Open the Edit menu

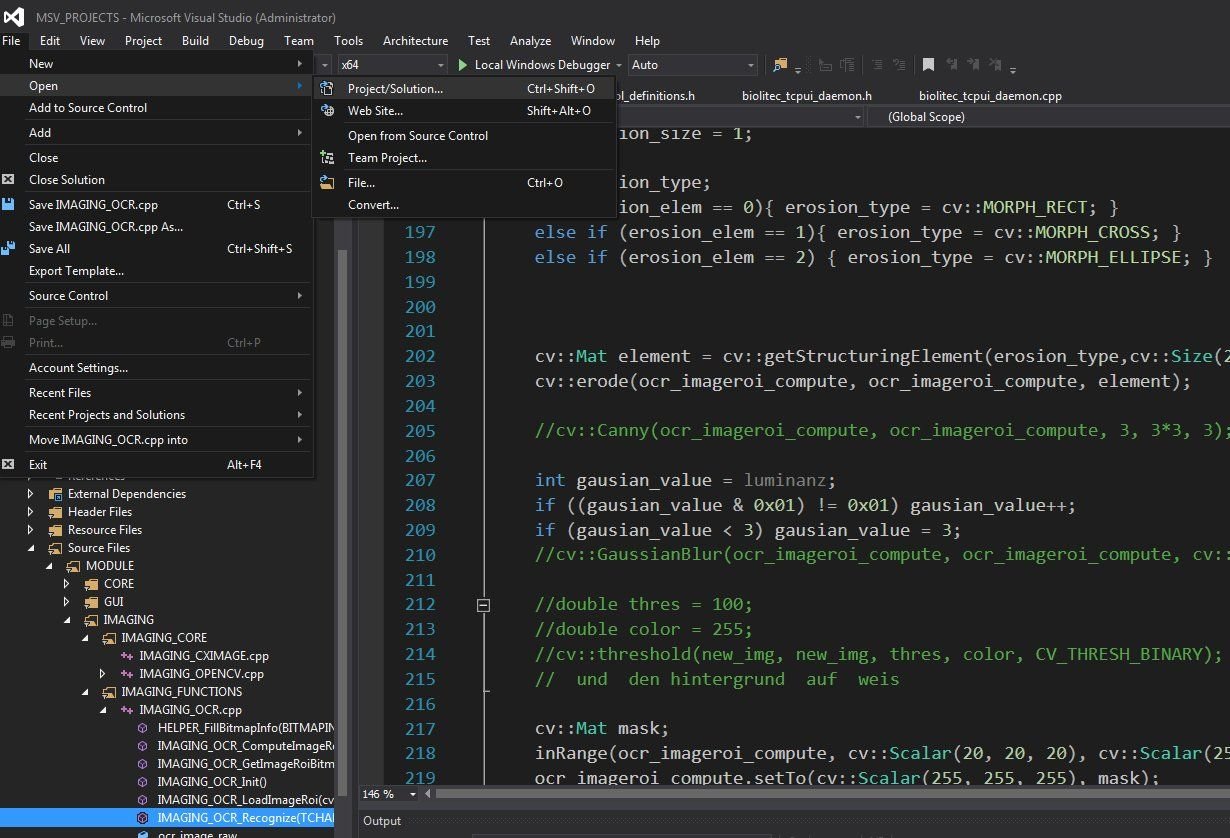tap(50, 41)
